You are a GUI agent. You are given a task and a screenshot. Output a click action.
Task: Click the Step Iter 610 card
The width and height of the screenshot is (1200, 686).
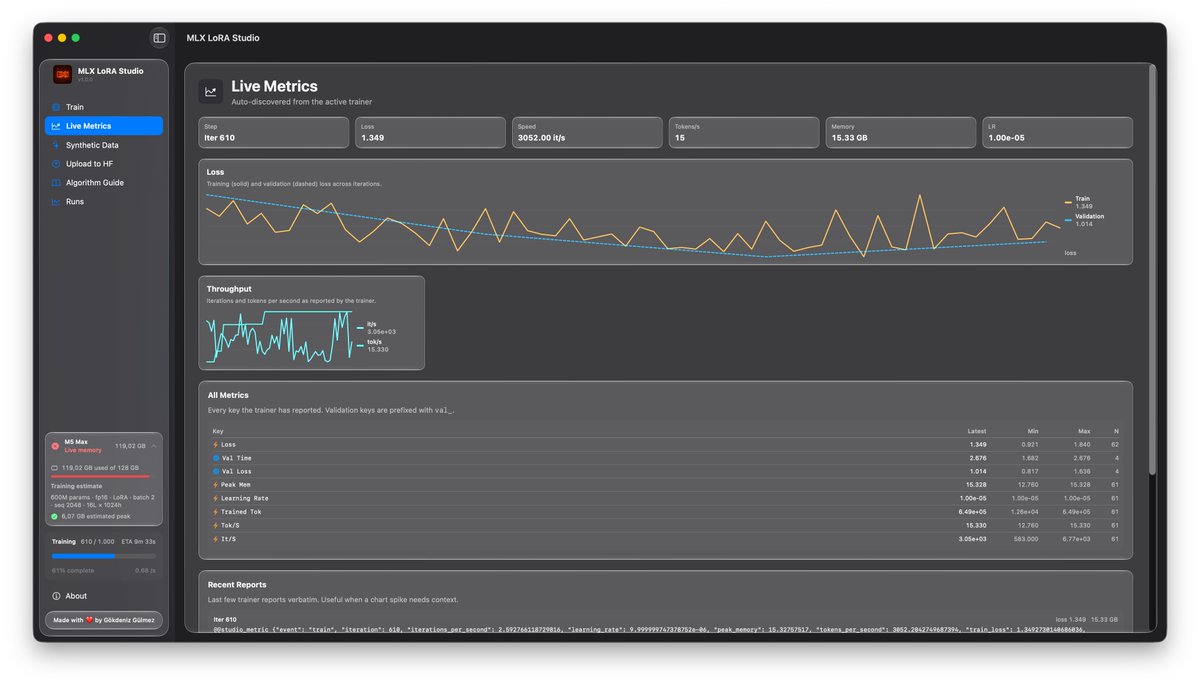273,133
